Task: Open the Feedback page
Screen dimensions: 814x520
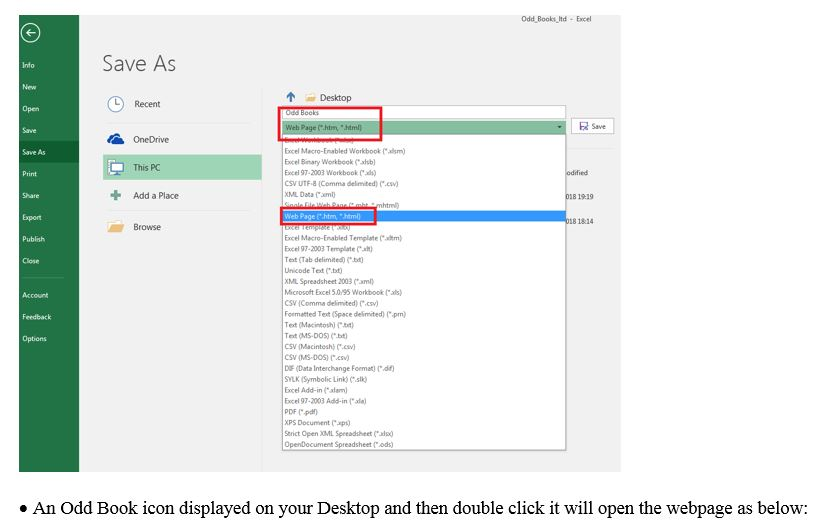Action: [x=37, y=317]
